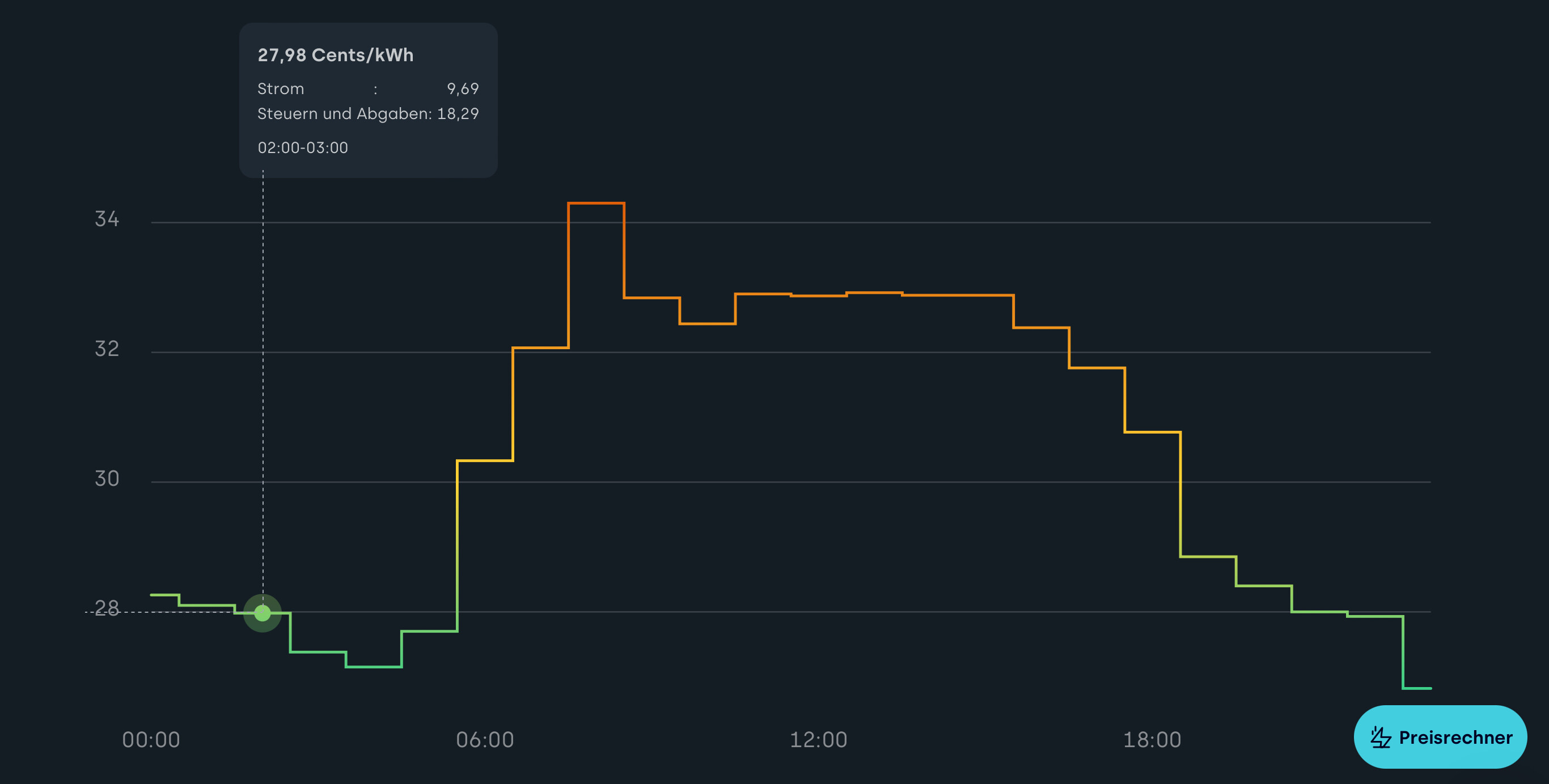Click the "27,98 Cents/kWh" tooltip heading

tap(336, 55)
